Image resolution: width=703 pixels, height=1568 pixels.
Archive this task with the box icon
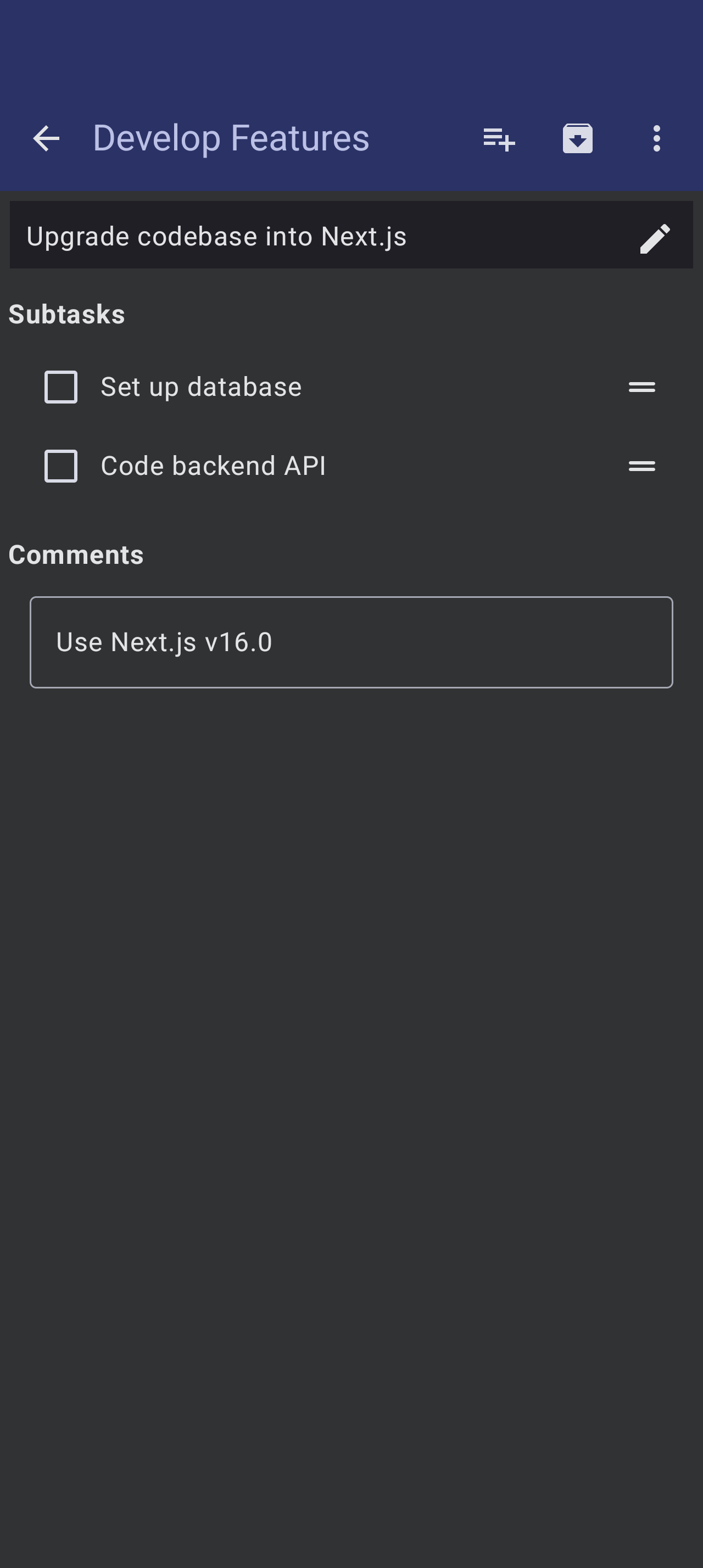coord(578,139)
